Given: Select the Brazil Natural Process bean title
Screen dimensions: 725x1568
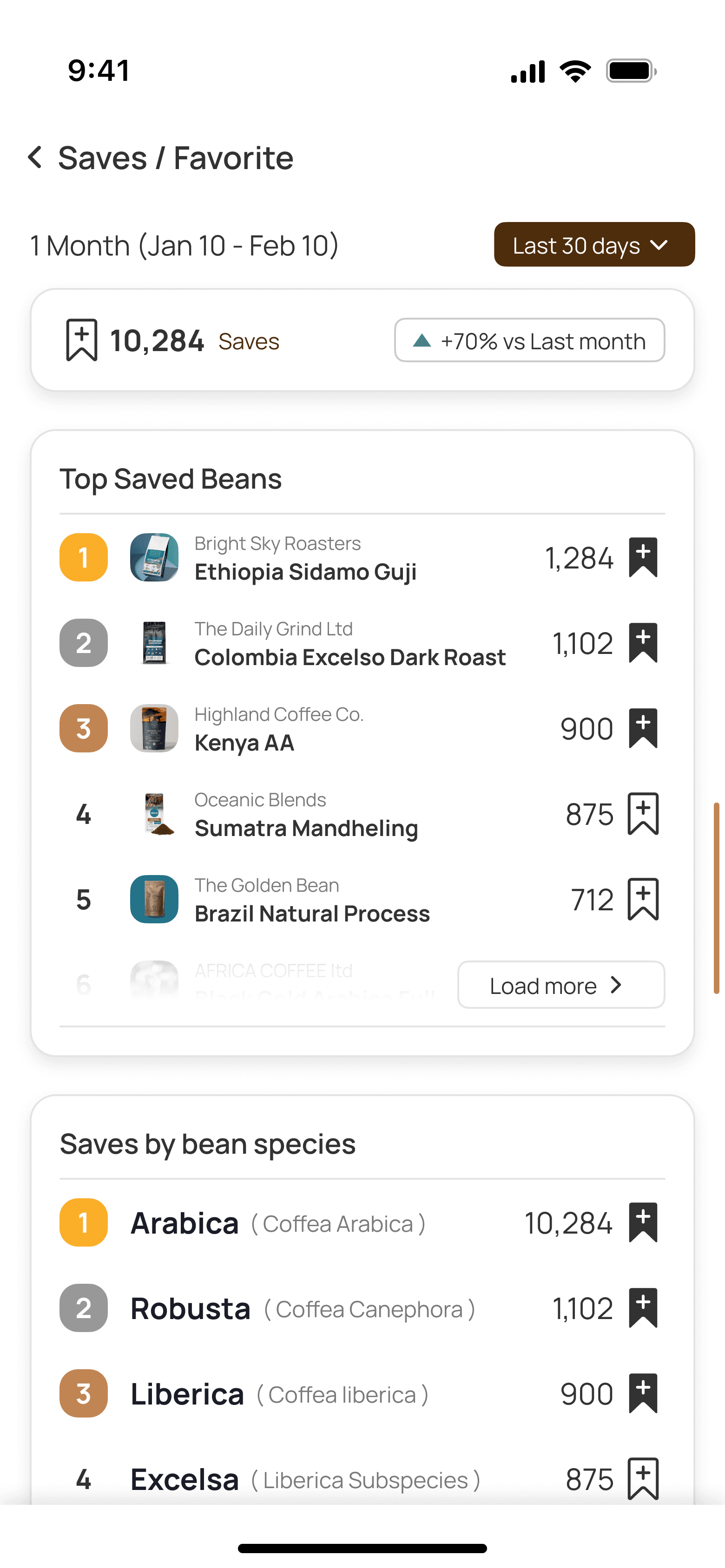Looking at the screenshot, I should tap(312, 914).
